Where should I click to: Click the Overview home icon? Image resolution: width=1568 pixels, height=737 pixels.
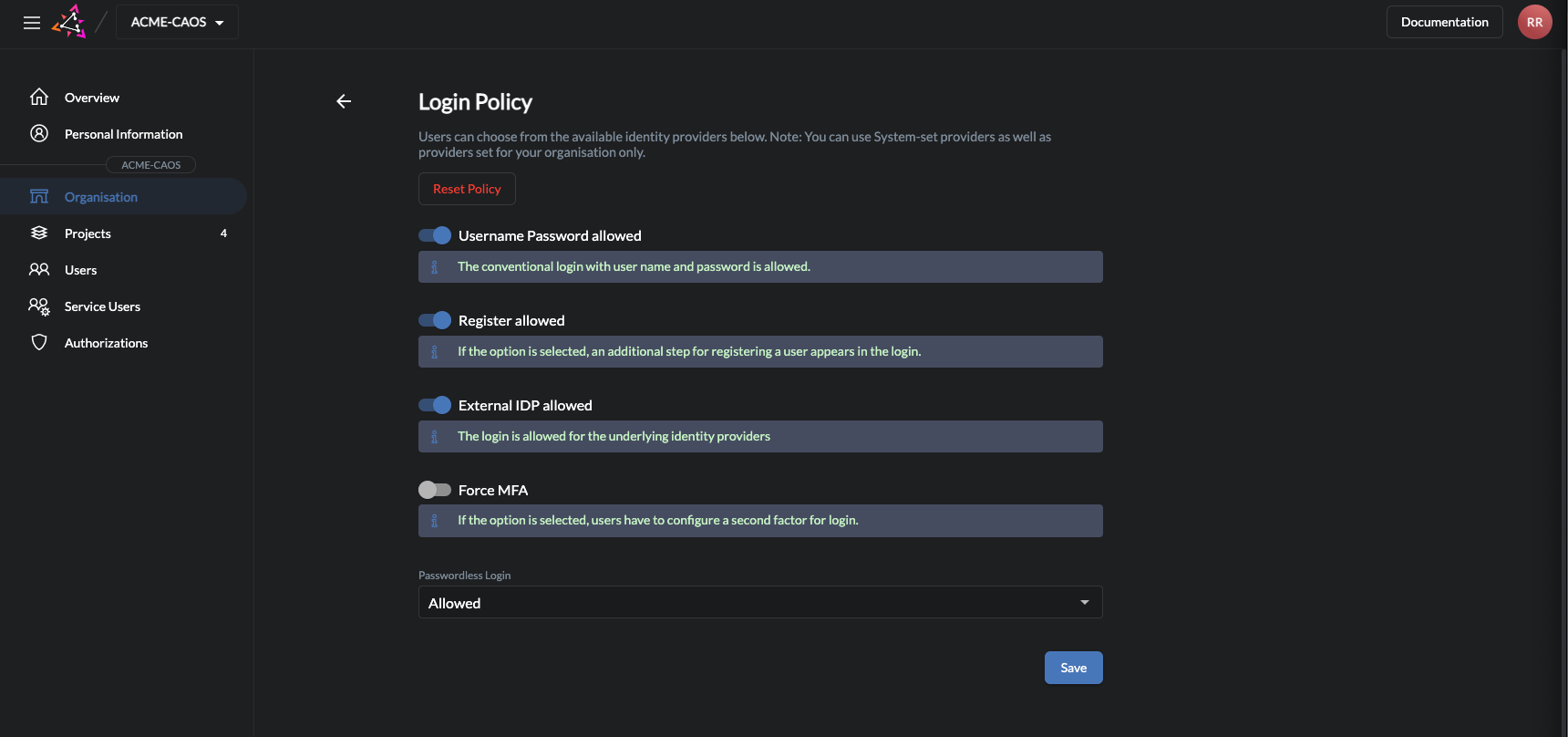(39, 97)
